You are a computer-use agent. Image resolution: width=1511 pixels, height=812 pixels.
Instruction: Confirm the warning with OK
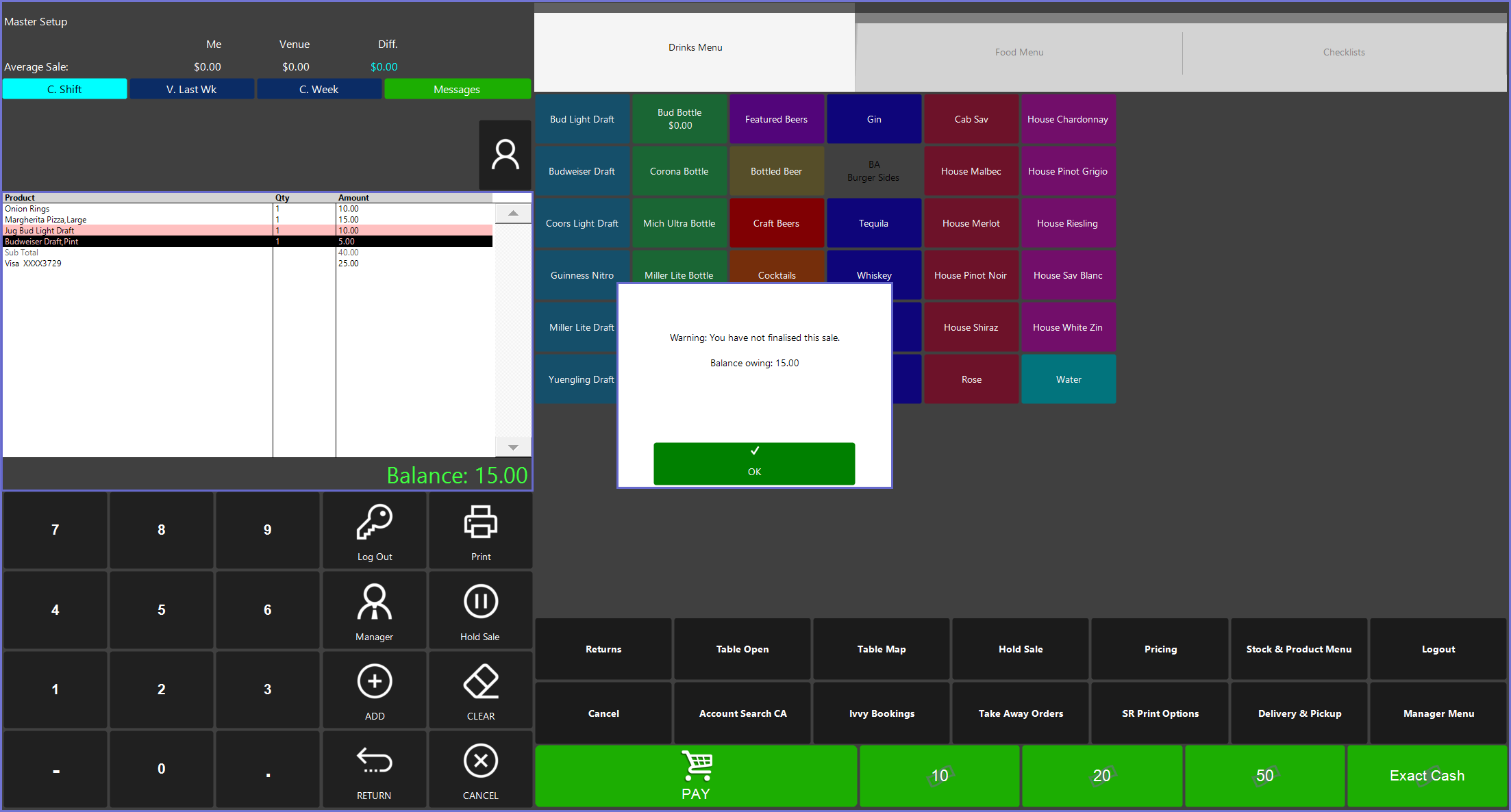point(754,464)
